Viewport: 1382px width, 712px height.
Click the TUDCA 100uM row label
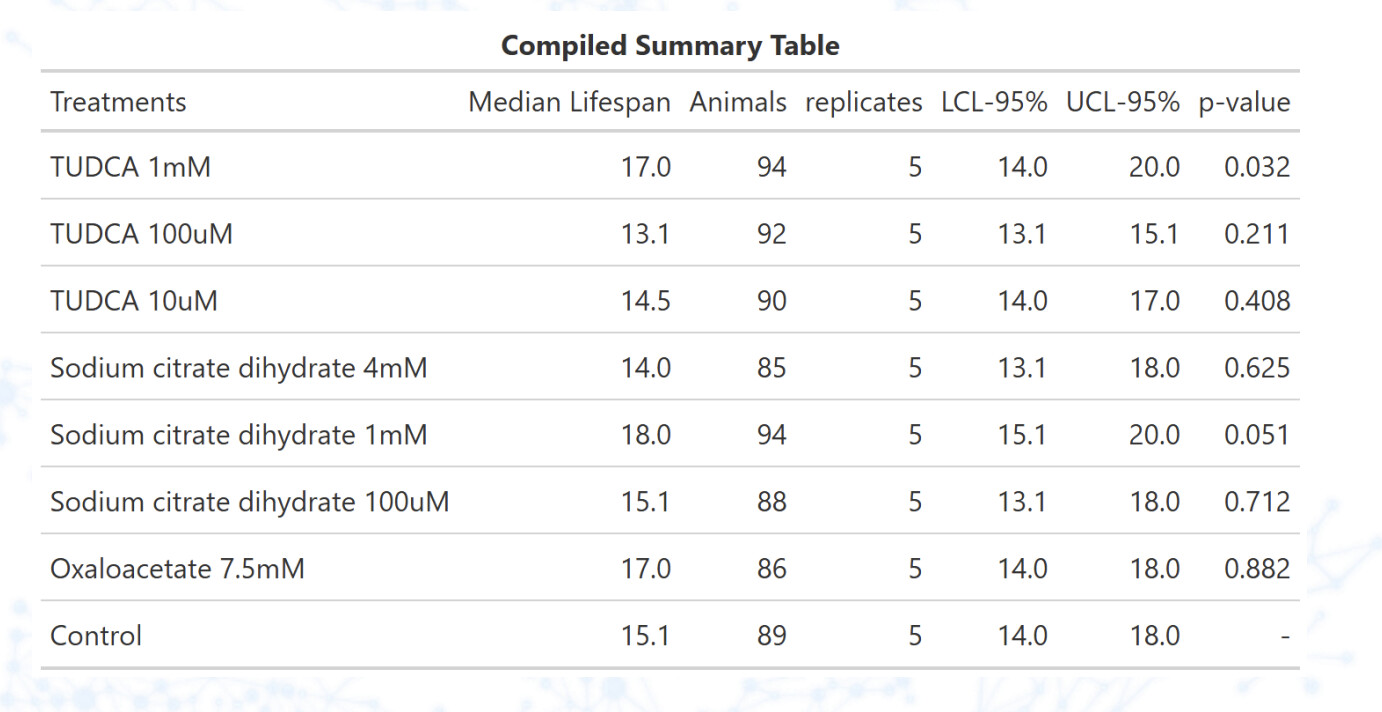(x=141, y=234)
